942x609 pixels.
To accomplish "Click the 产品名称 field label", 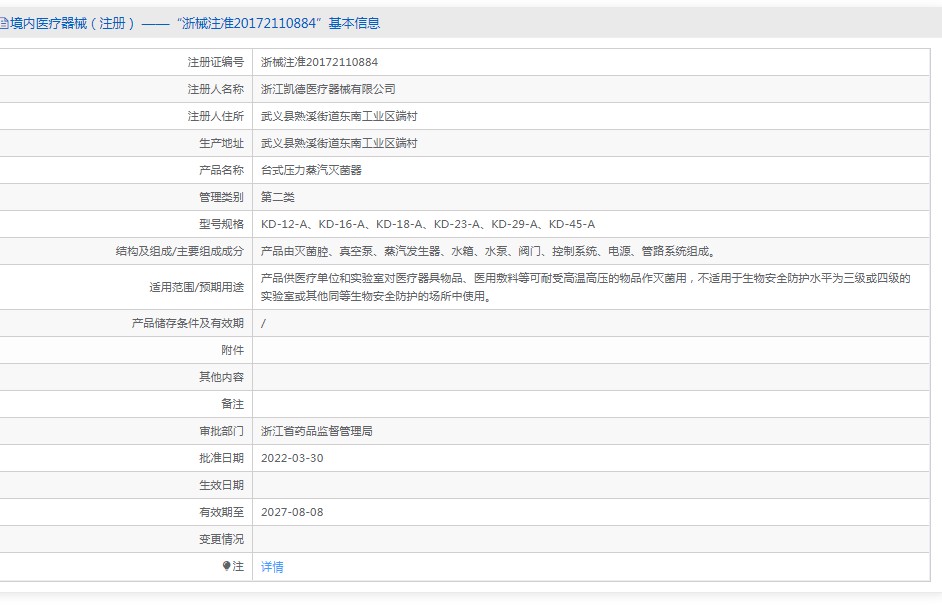I will (x=221, y=170).
